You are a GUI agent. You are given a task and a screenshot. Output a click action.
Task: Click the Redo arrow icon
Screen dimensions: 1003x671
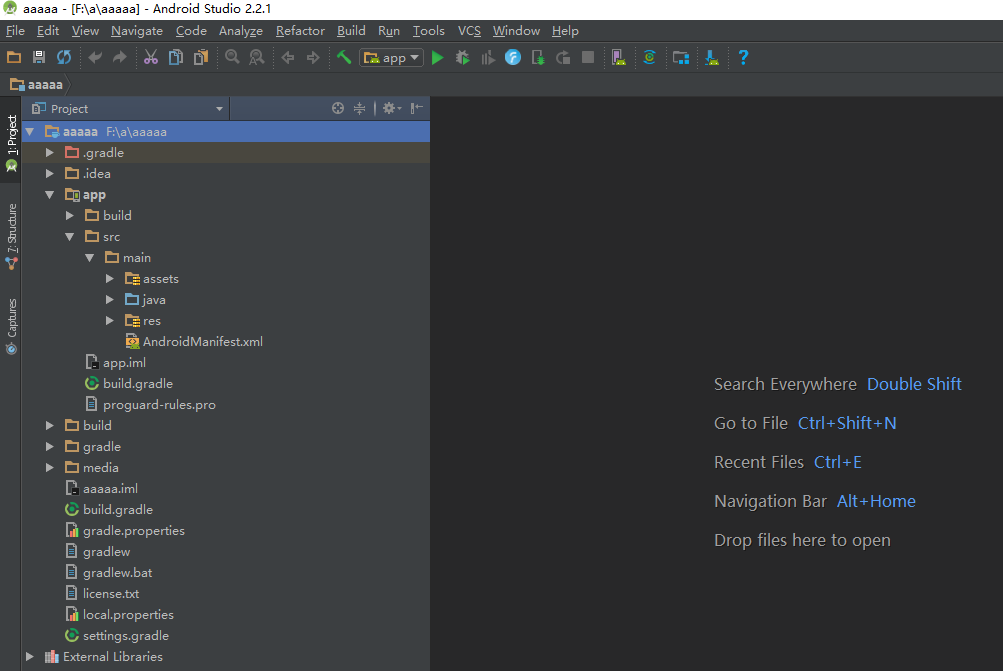(x=120, y=58)
